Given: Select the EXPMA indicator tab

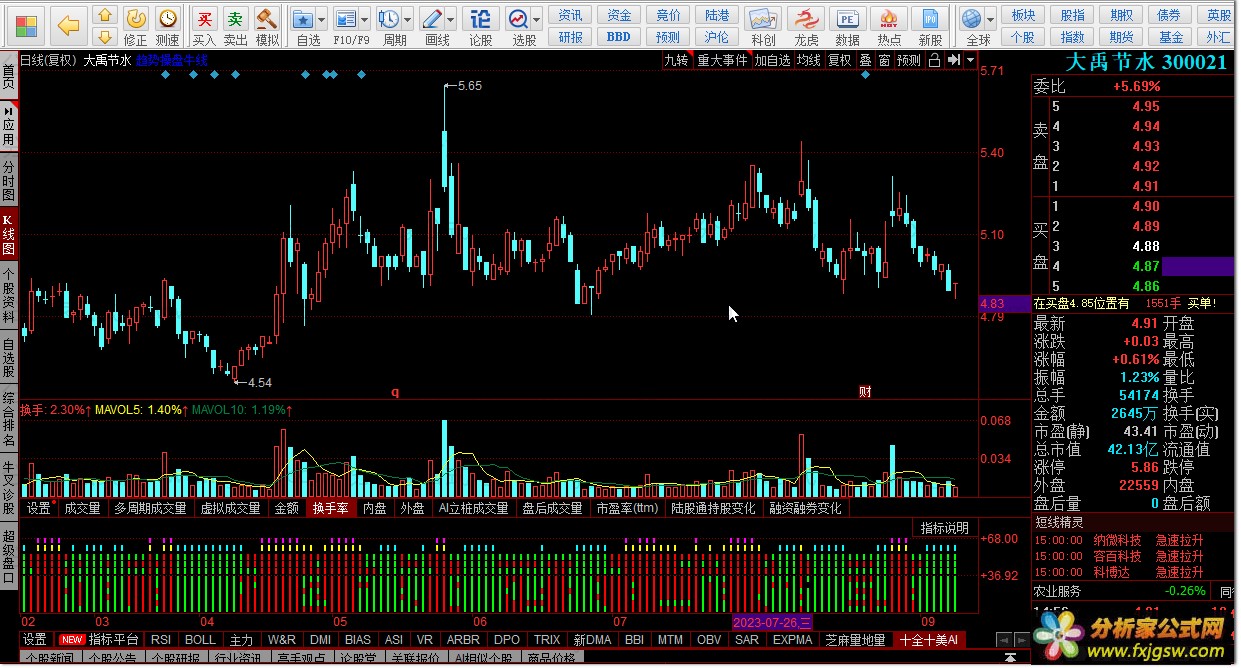Looking at the screenshot, I should pos(792,639).
